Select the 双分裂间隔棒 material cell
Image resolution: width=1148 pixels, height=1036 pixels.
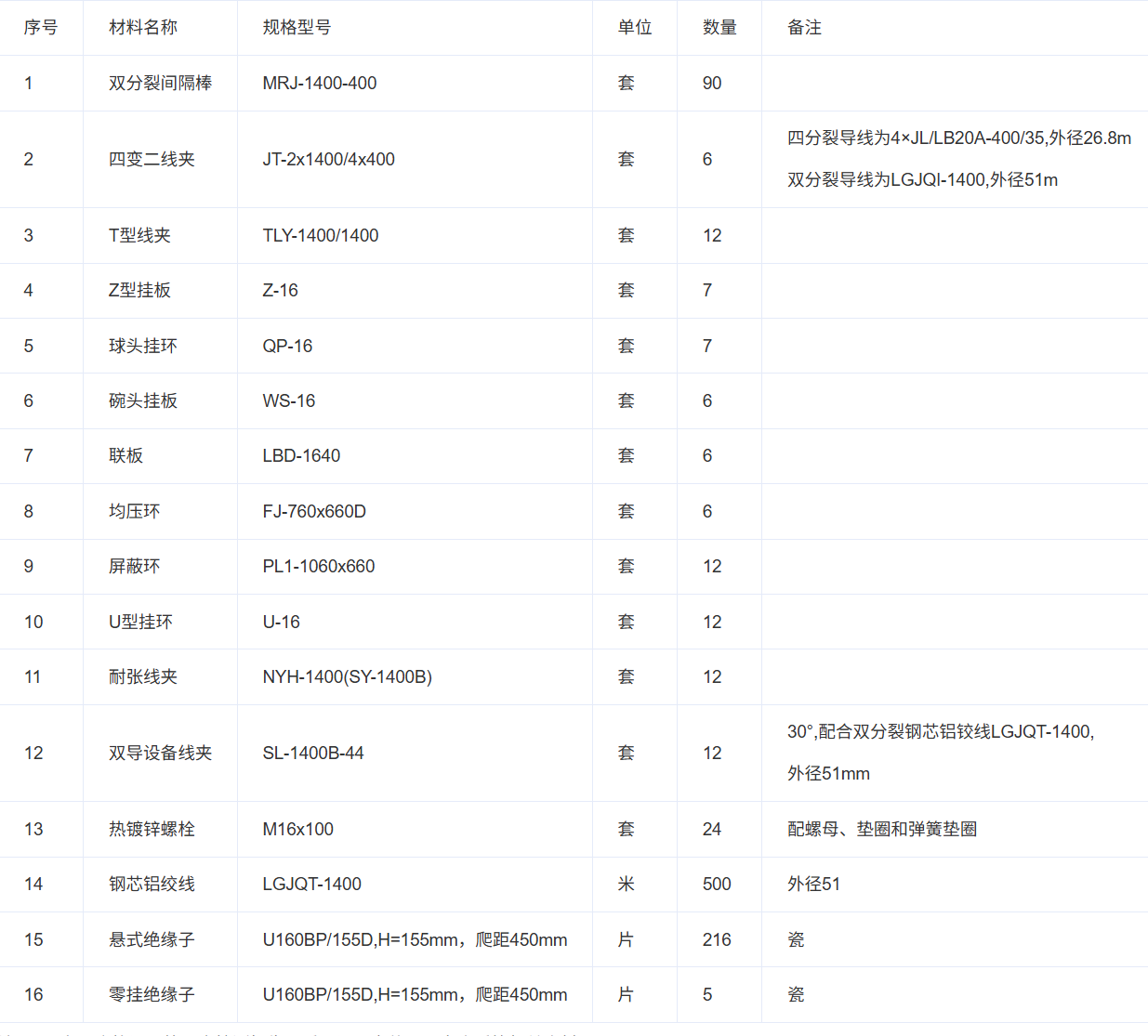pyautogui.click(x=160, y=84)
